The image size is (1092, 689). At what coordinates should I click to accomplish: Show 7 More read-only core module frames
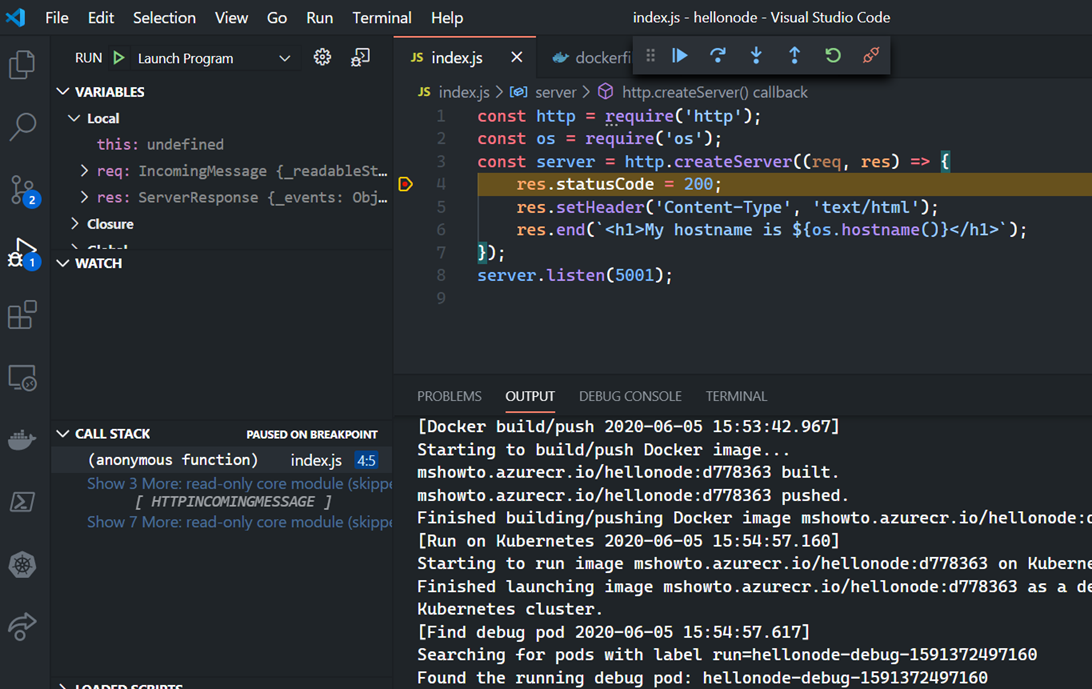point(240,522)
